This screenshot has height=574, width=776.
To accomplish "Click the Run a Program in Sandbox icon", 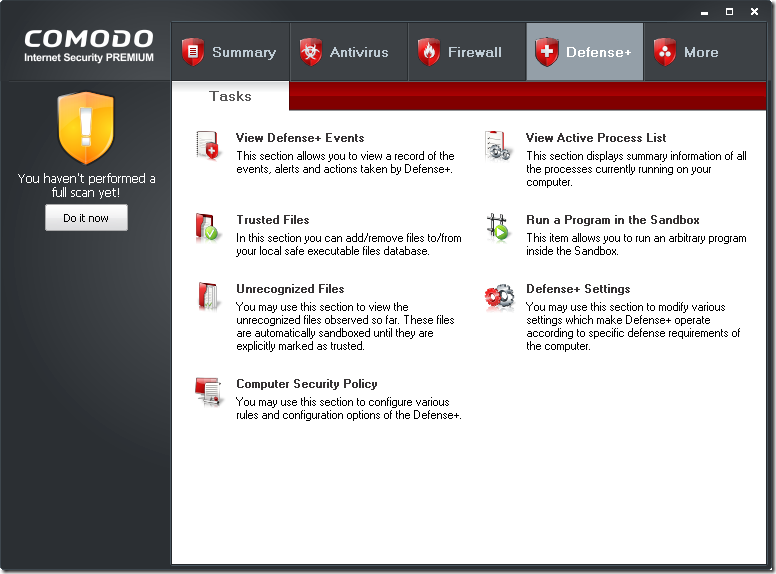I will click(x=497, y=227).
